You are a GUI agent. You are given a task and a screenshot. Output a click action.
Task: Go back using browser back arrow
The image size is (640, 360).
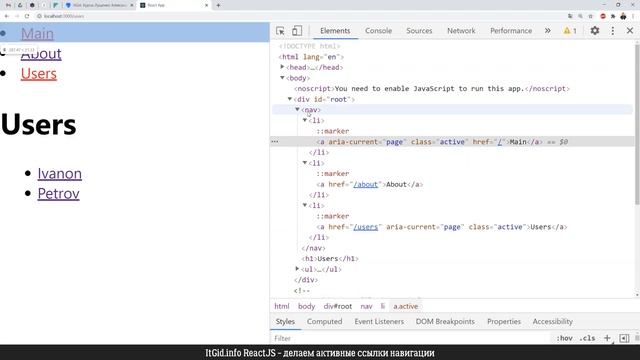point(7,16)
